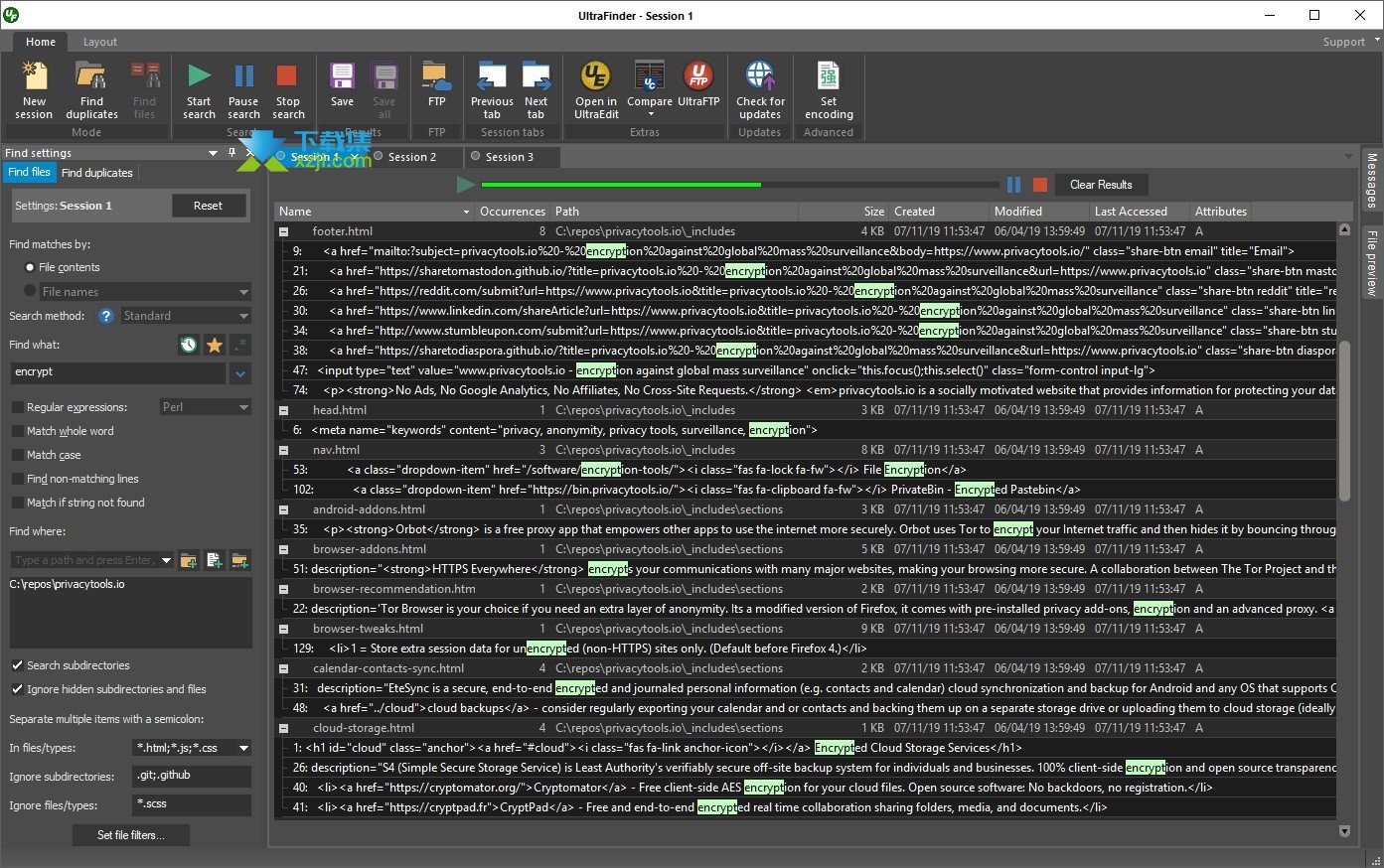1384x868 pixels.
Task: Pin the Find settings panel
Action: pyautogui.click(x=231, y=153)
